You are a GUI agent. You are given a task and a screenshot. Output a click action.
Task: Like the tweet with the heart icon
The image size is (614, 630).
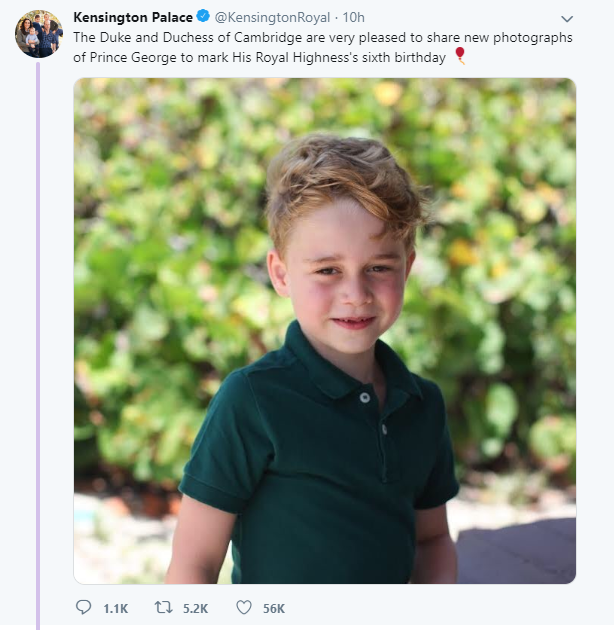coord(244,608)
